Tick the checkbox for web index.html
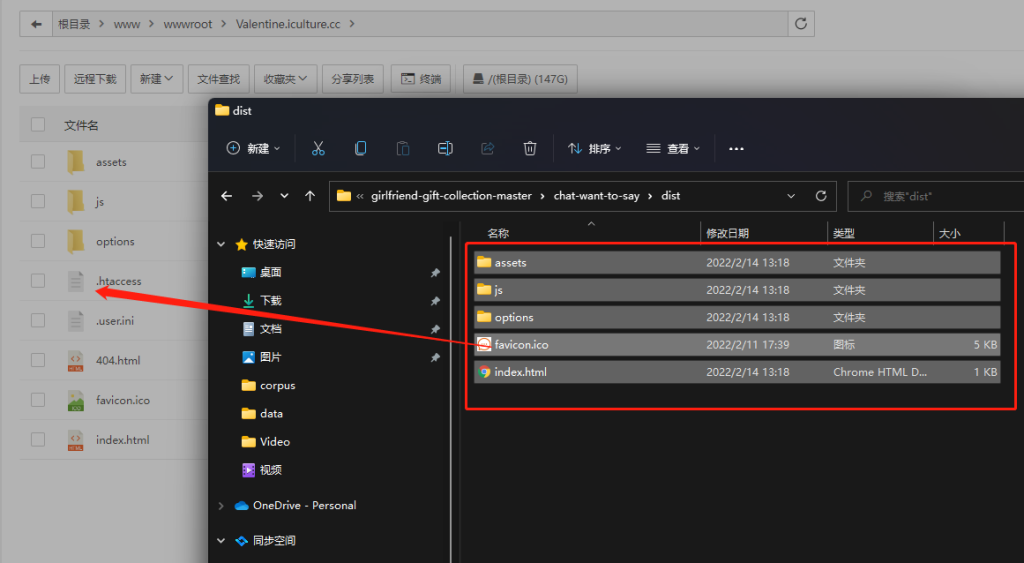The width and height of the screenshot is (1024, 563). pyautogui.click(x=38, y=440)
